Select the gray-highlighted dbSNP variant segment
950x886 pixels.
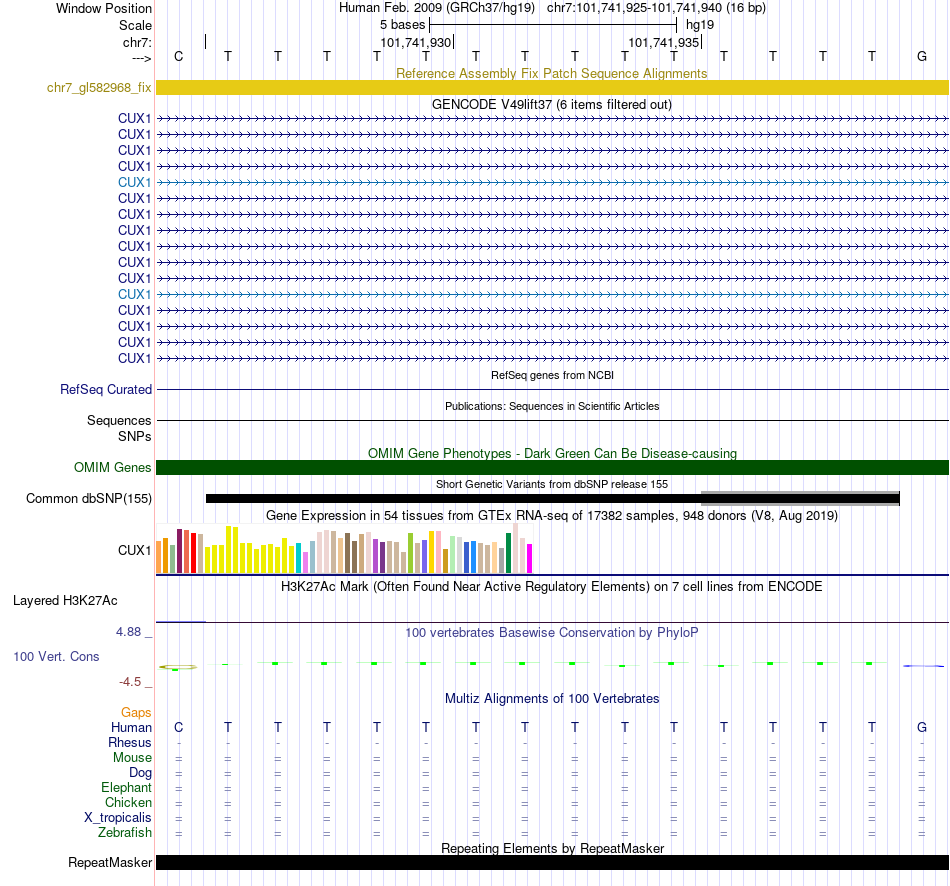[x=800, y=498]
